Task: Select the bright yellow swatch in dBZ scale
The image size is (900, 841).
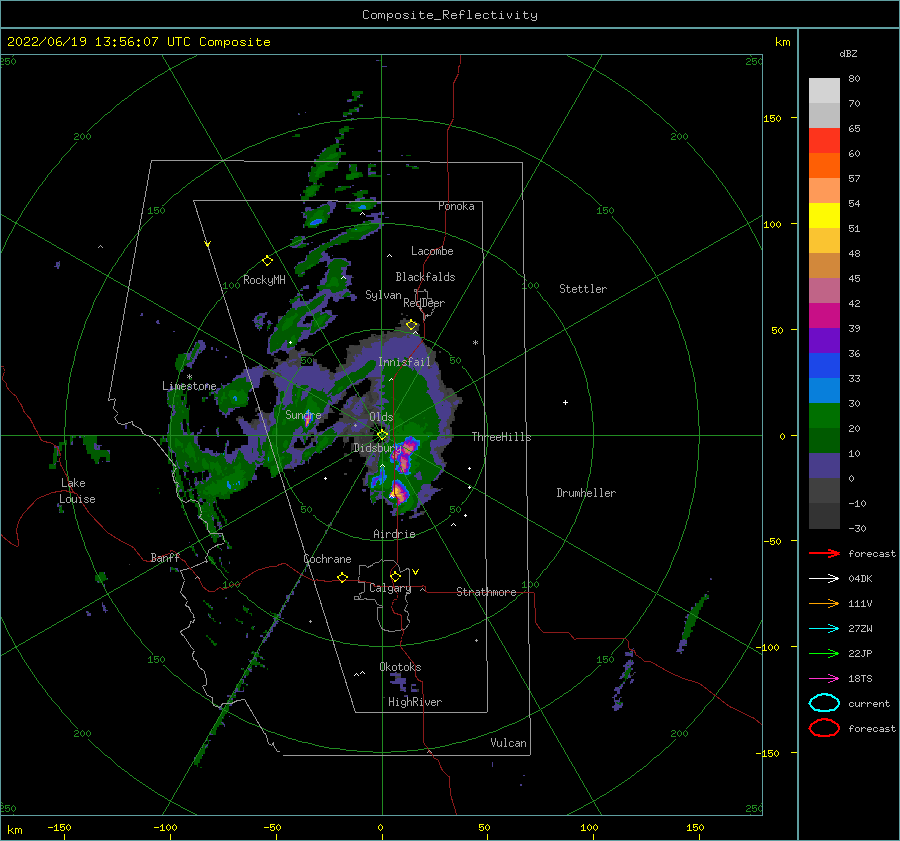Action: [x=824, y=215]
